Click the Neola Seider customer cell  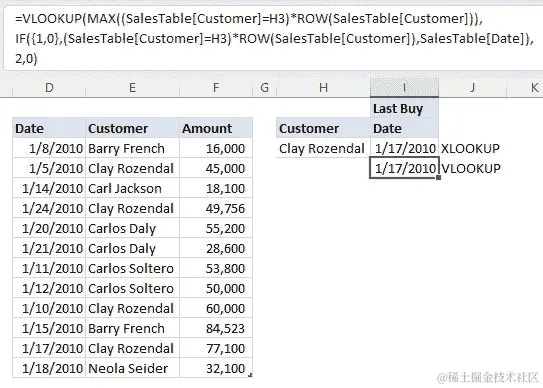pos(132,368)
